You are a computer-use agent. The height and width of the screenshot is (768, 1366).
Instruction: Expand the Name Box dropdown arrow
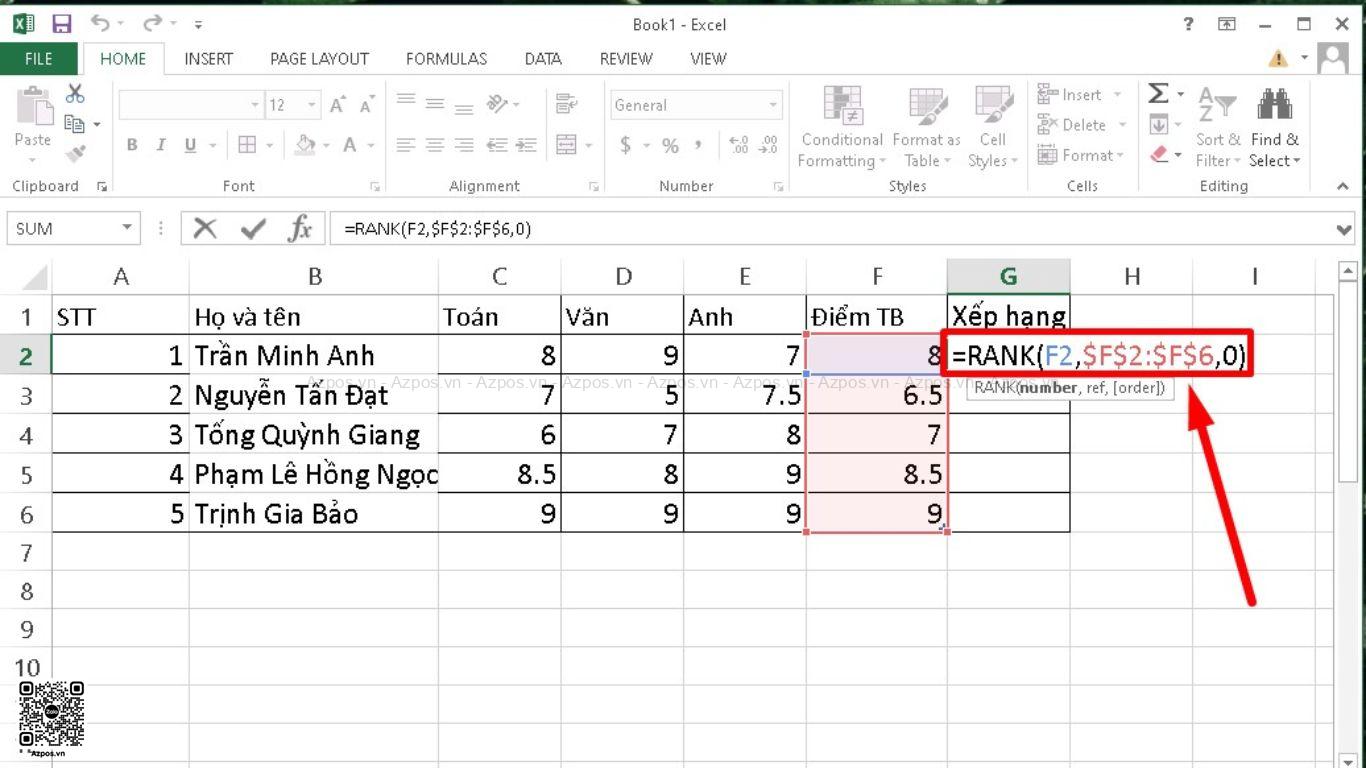[x=127, y=228]
